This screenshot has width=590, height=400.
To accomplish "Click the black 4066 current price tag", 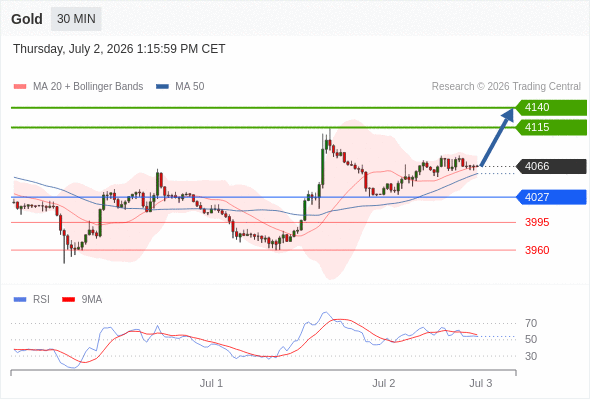I will pyautogui.click(x=551, y=166).
